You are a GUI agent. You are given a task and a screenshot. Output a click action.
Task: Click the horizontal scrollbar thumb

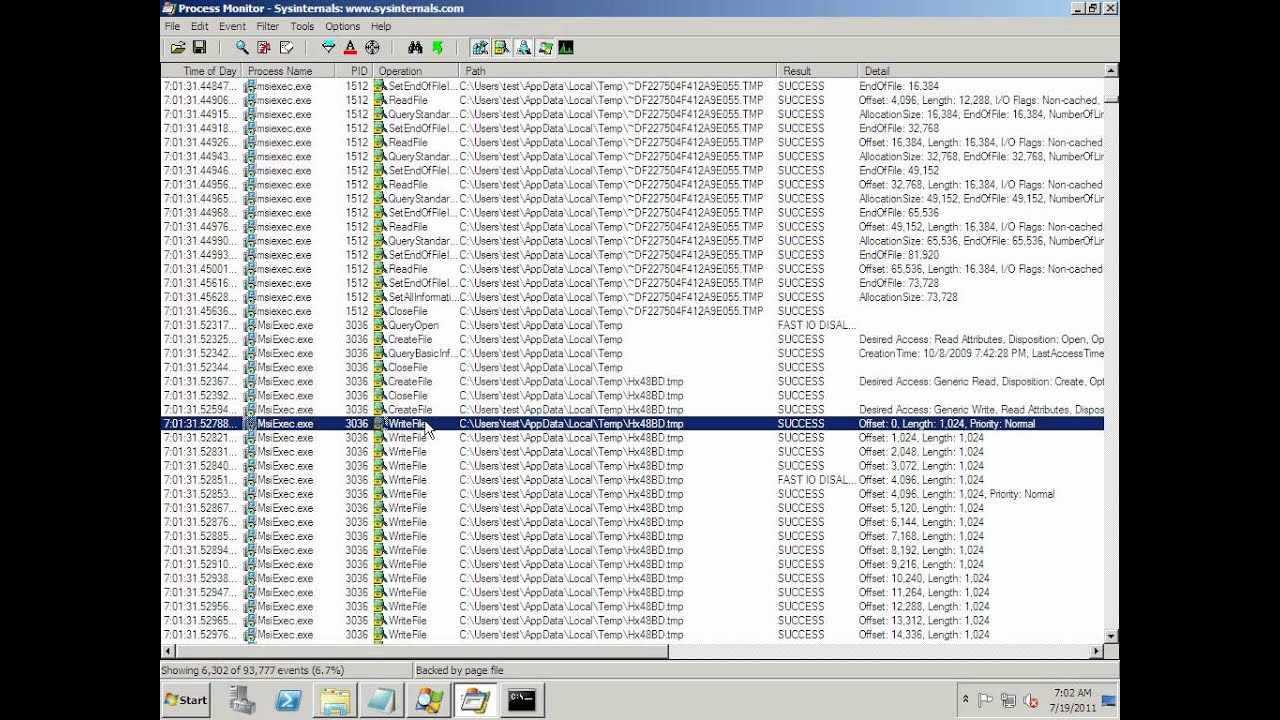(x=421, y=651)
